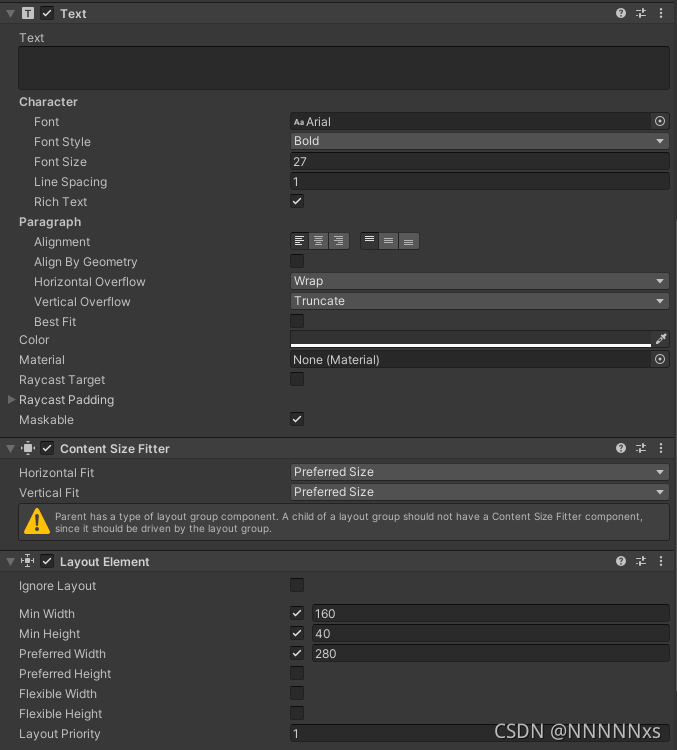Screen dimensions: 677x750
Task: Select left horizontal alignment
Action: (300, 241)
